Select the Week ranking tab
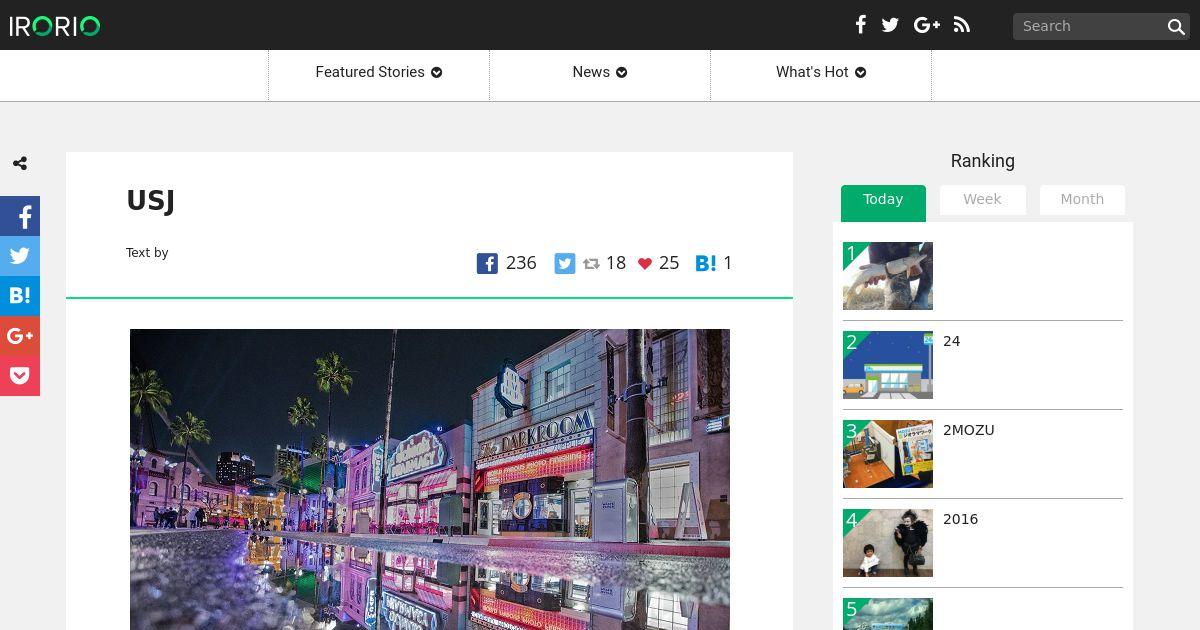Image resolution: width=1200 pixels, height=630 pixels. point(982,200)
